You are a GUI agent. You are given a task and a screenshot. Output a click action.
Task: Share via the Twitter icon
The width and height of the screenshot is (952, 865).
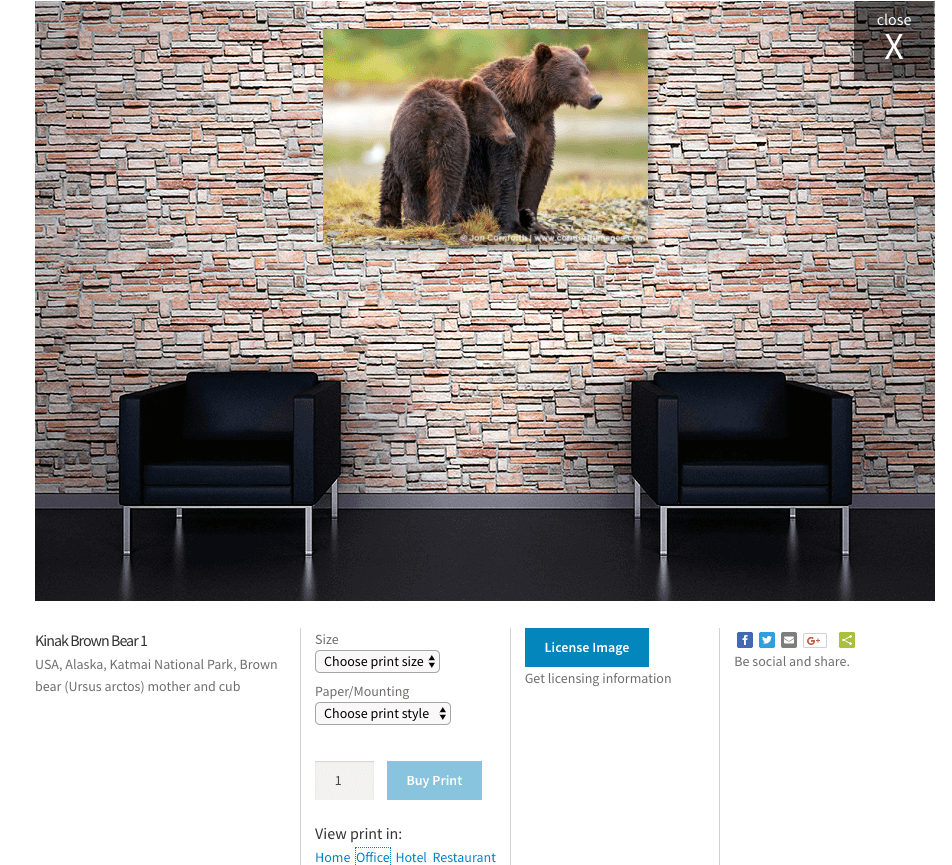(767, 640)
